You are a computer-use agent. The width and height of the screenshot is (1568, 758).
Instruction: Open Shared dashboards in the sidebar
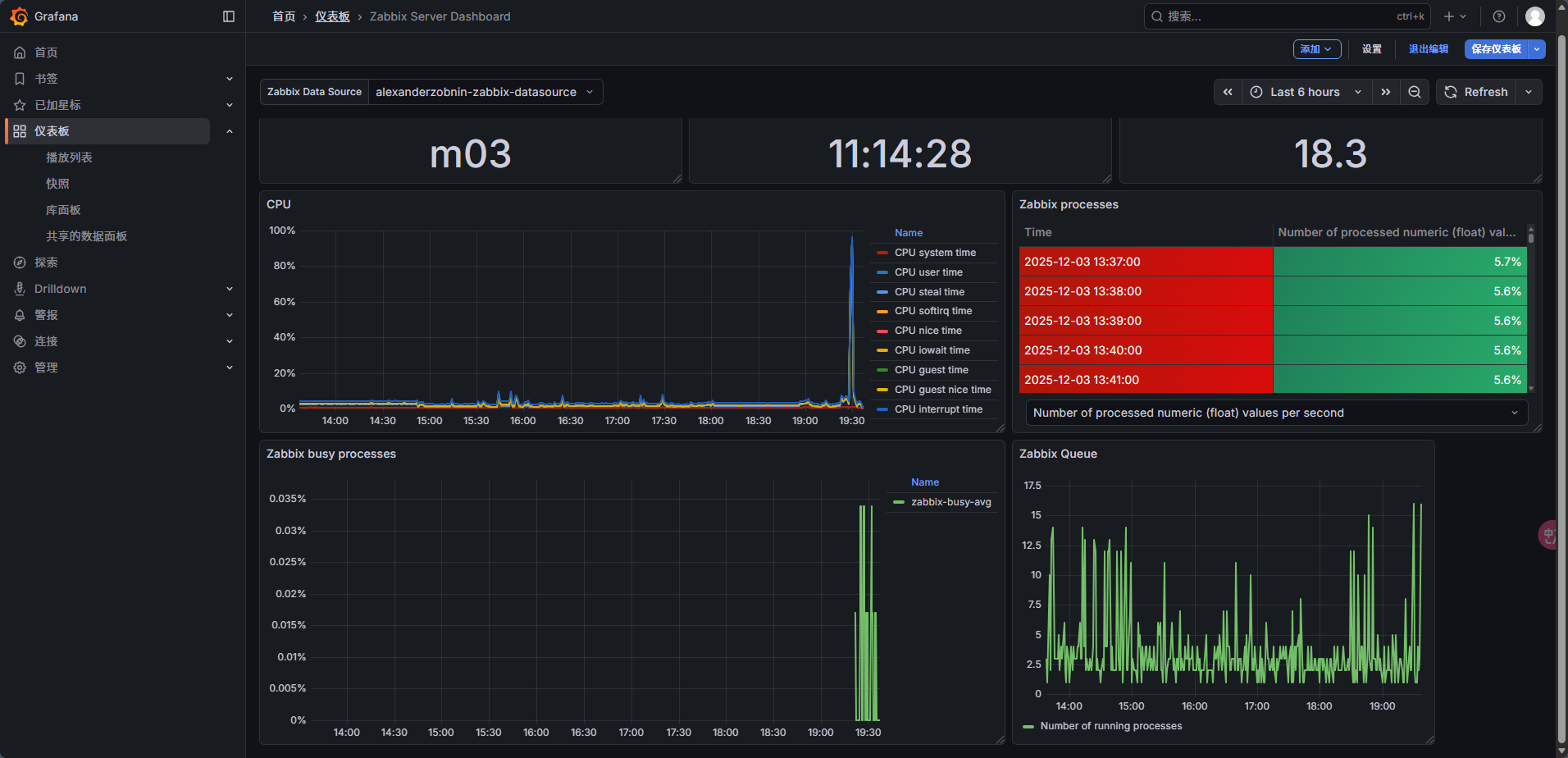click(x=86, y=236)
